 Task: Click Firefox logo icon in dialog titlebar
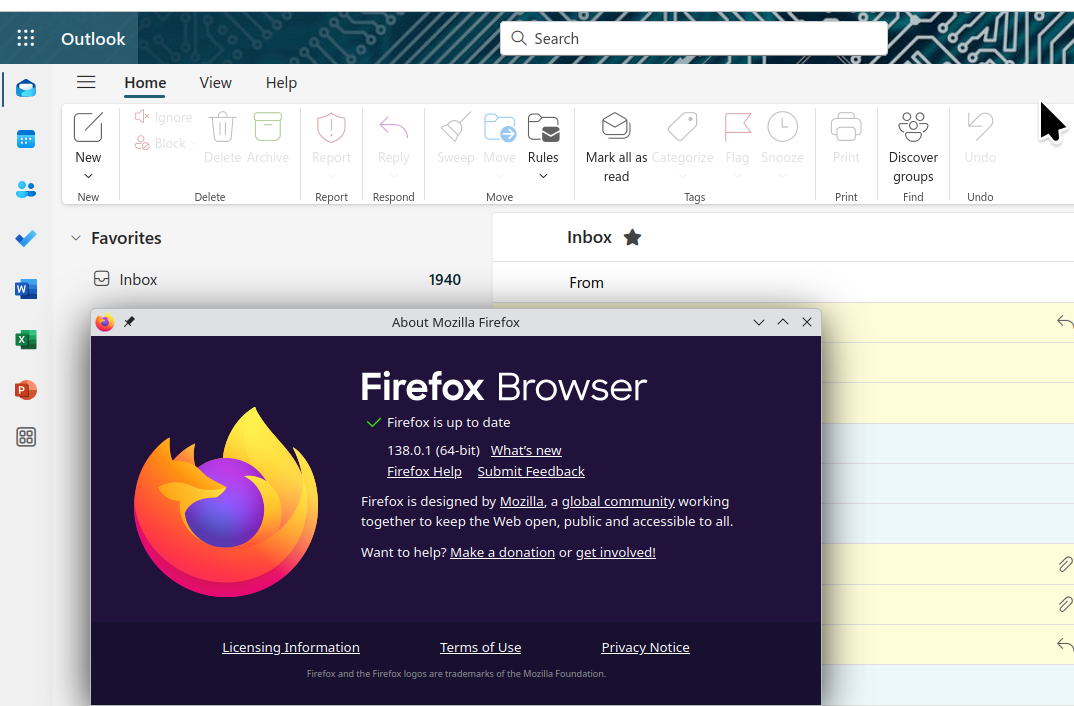(x=105, y=322)
